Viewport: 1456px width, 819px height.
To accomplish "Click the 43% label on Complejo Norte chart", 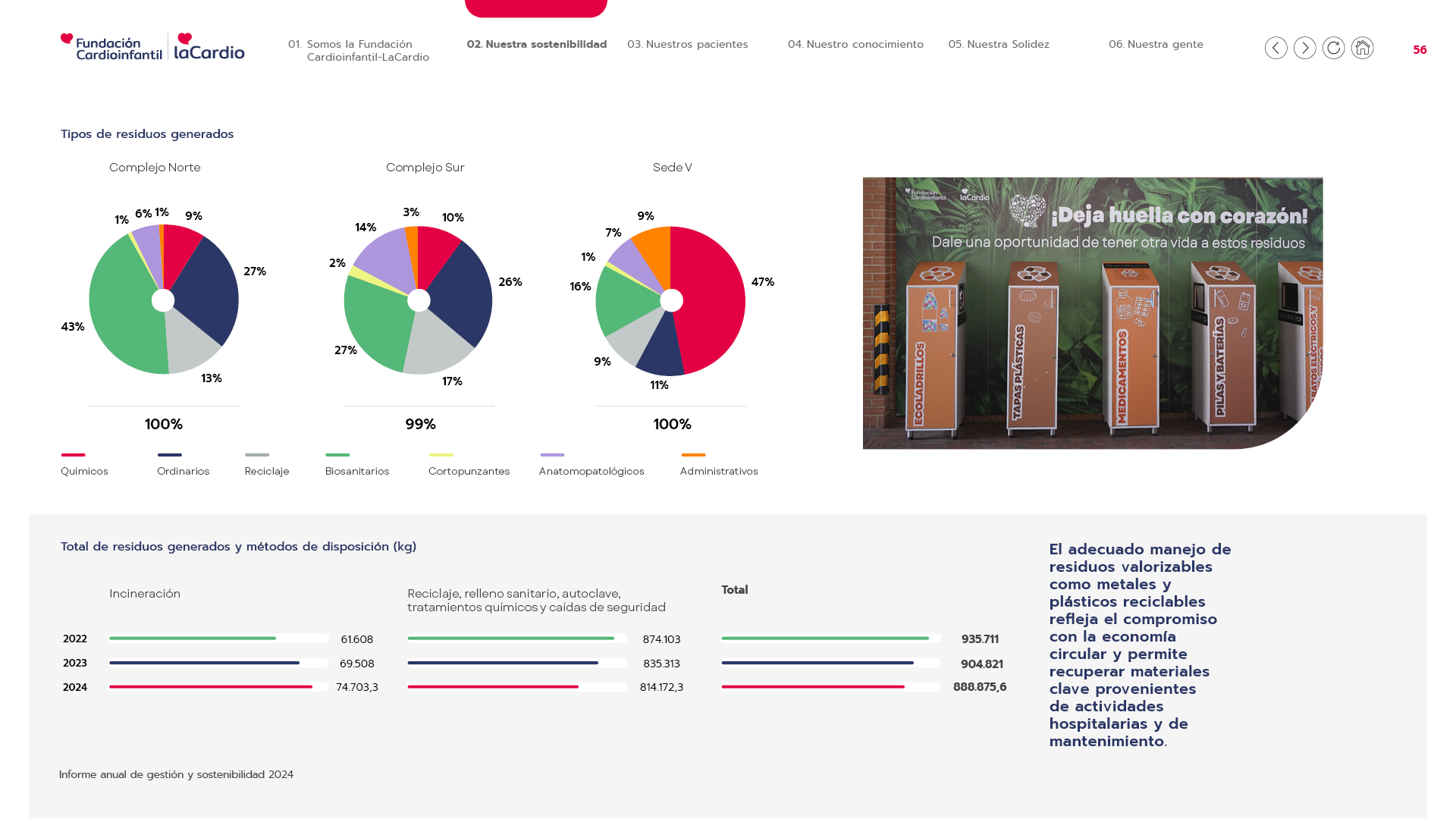I will click(73, 327).
